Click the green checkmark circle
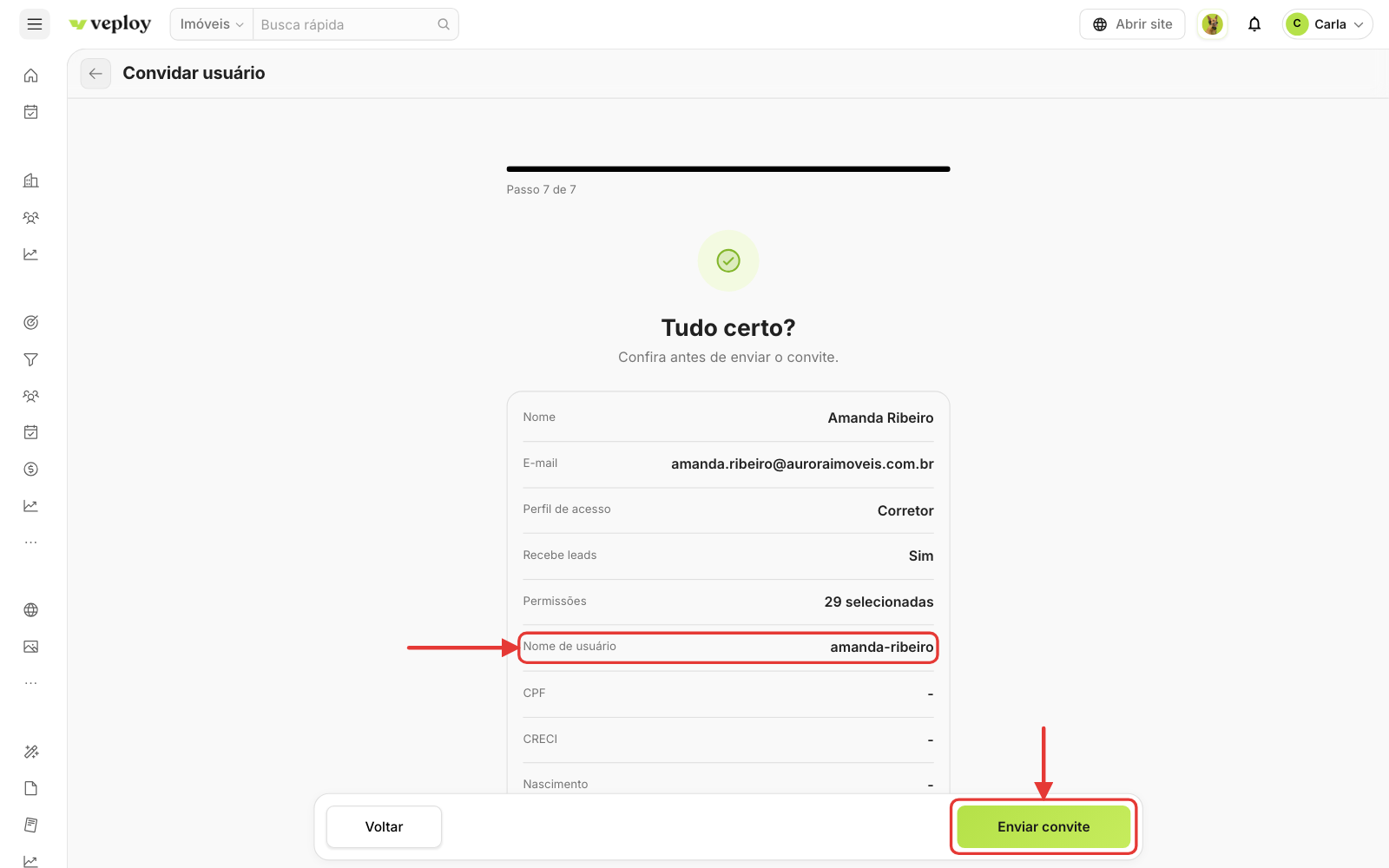This screenshot has width=1389, height=868. point(728,260)
